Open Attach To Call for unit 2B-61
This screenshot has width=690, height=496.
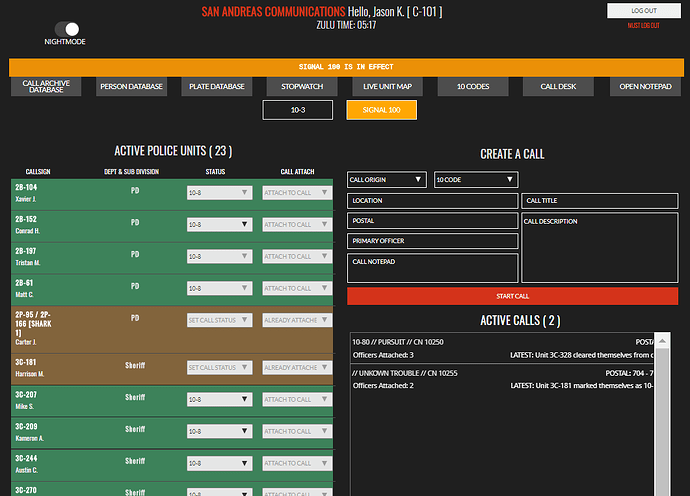(297, 288)
